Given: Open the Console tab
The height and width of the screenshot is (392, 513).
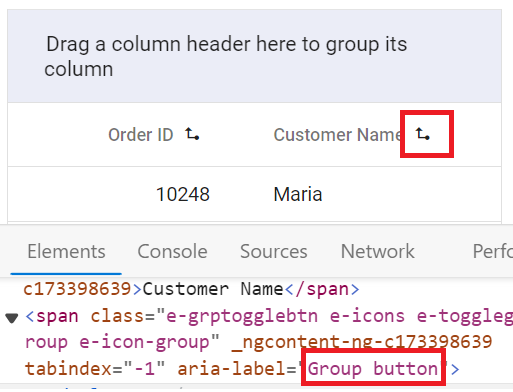Looking at the screenshot, I should coord(172,251).
